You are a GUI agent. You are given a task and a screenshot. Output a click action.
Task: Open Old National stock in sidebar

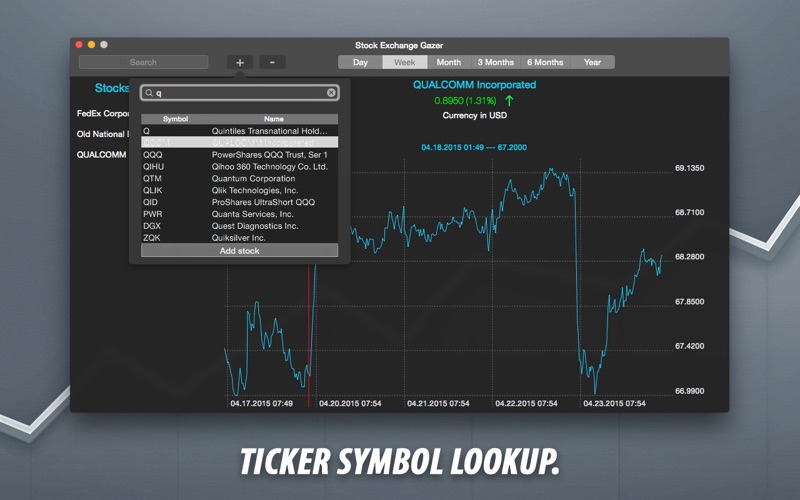103,134
